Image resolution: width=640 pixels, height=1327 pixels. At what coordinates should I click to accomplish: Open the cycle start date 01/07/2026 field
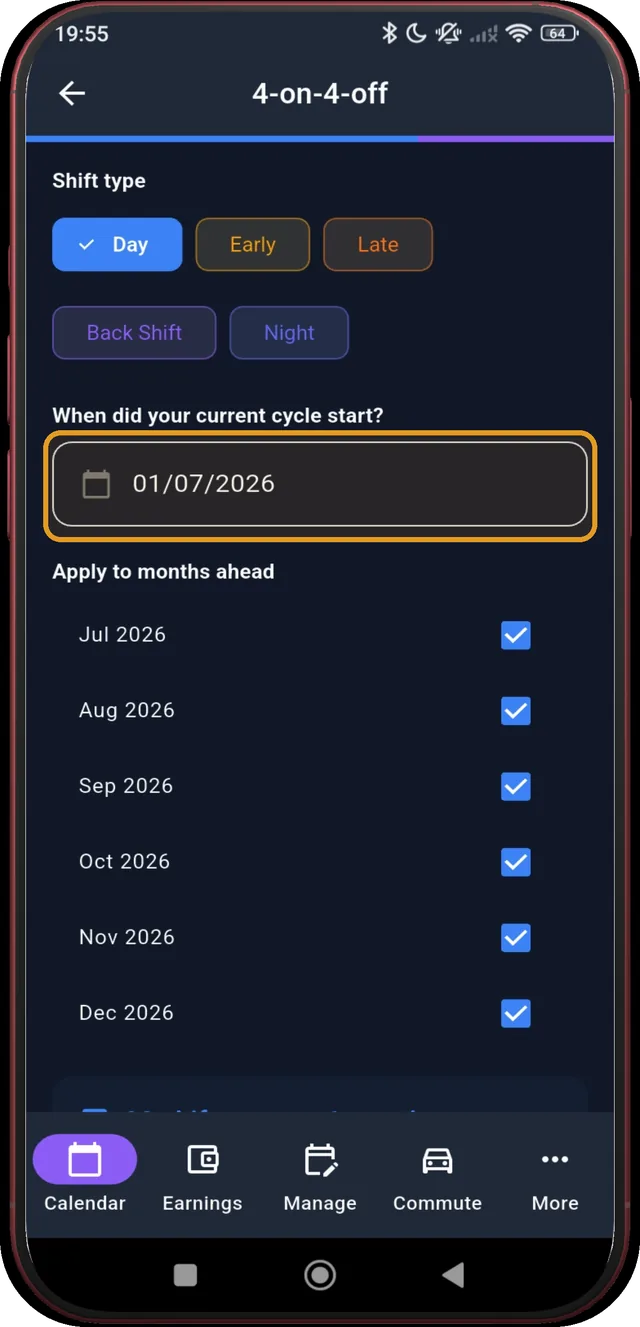320,484
